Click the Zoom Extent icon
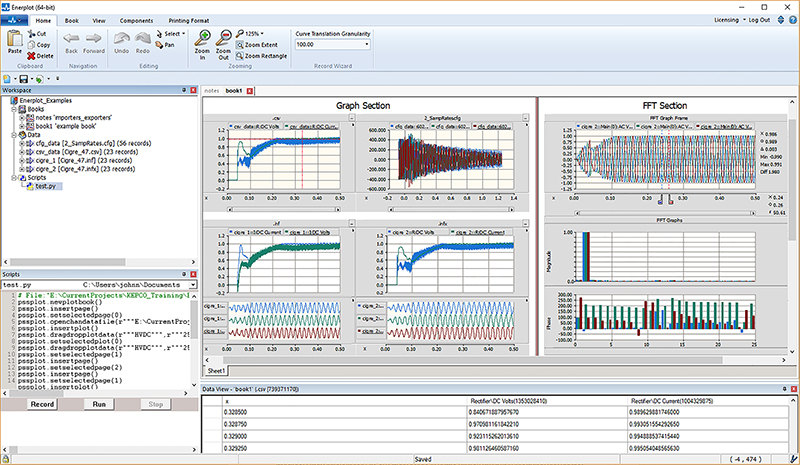800x465 pixels. coord(239,44)
